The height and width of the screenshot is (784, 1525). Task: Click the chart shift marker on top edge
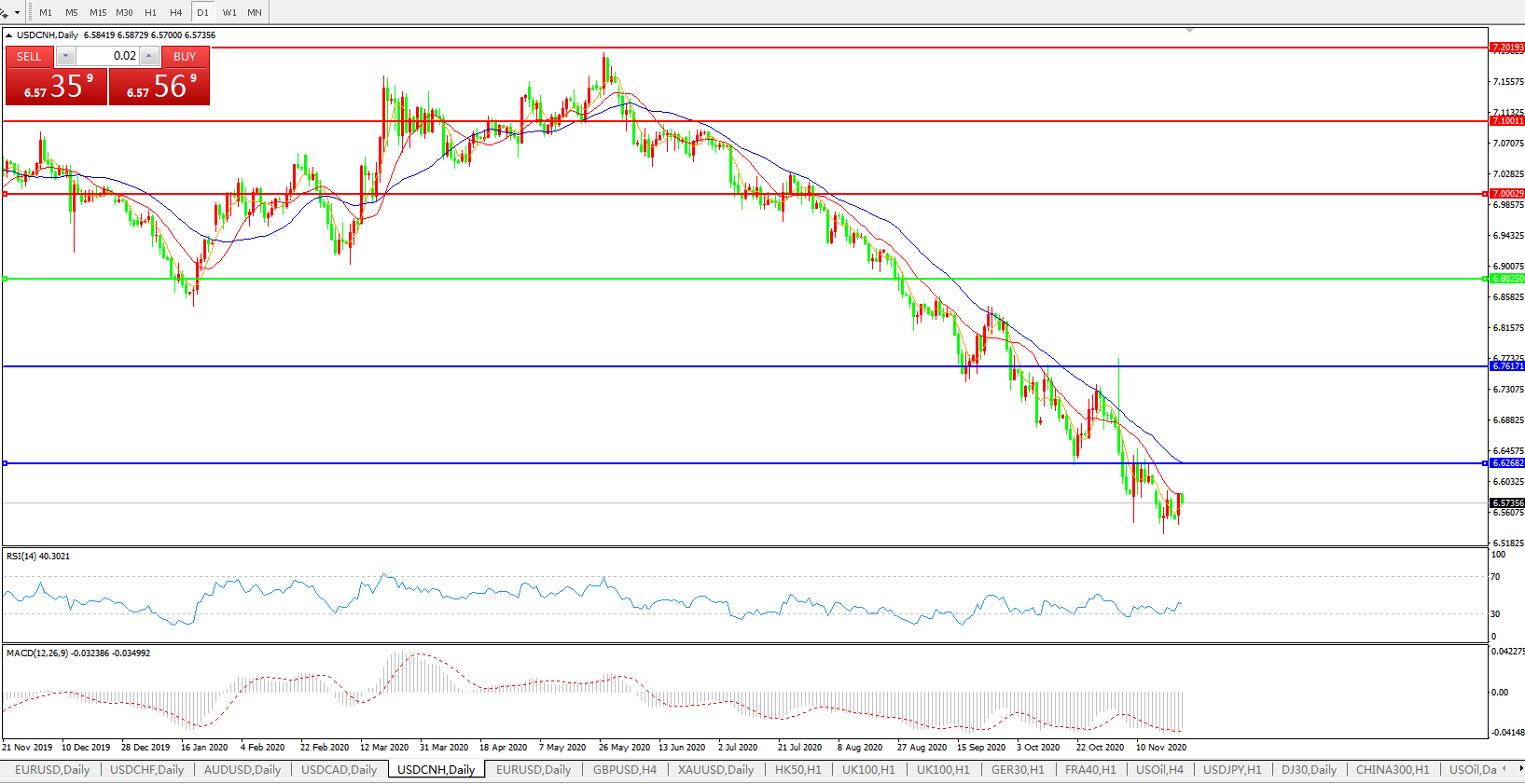[x=1189, y=31]
